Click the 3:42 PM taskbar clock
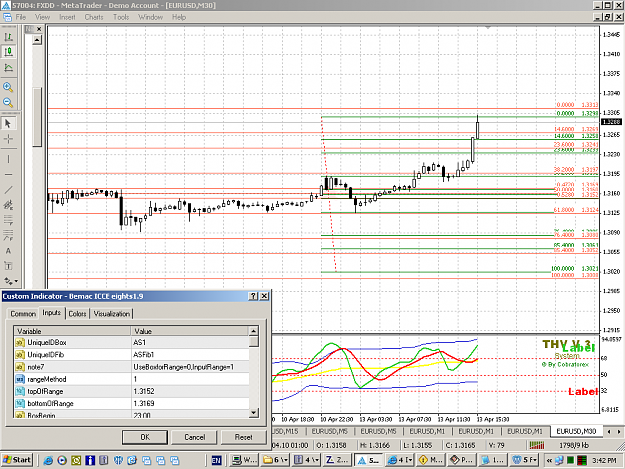The width and height of the screenshot is (625, 469). point(604,461)
